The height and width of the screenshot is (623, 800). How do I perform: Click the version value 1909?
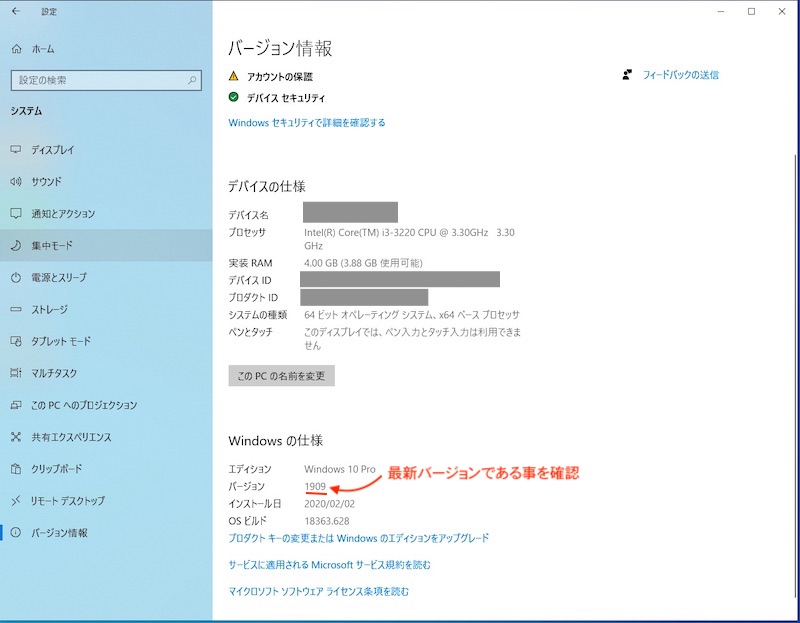315,486
